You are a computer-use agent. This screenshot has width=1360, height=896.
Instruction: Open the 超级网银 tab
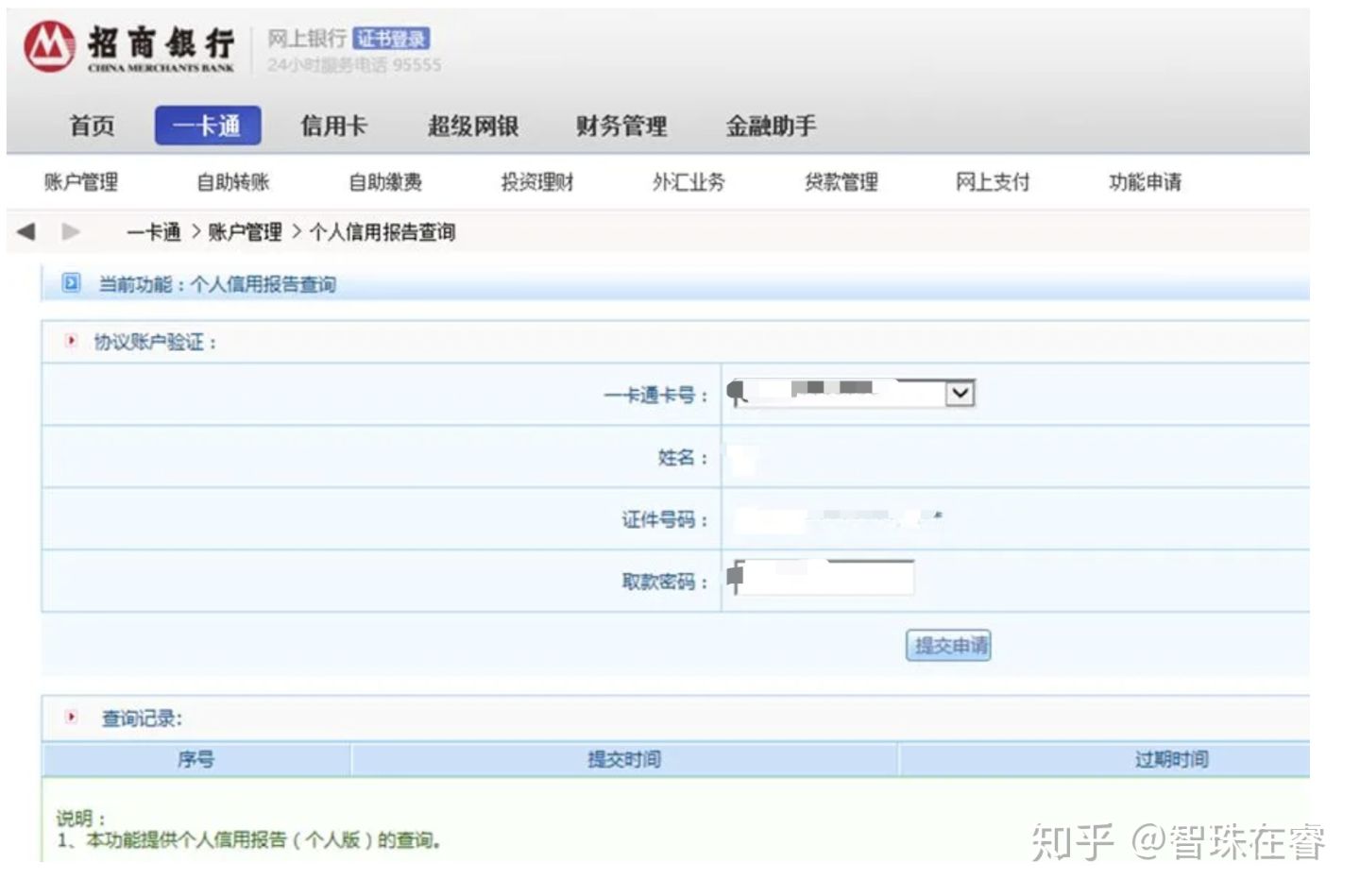point(474,126)
